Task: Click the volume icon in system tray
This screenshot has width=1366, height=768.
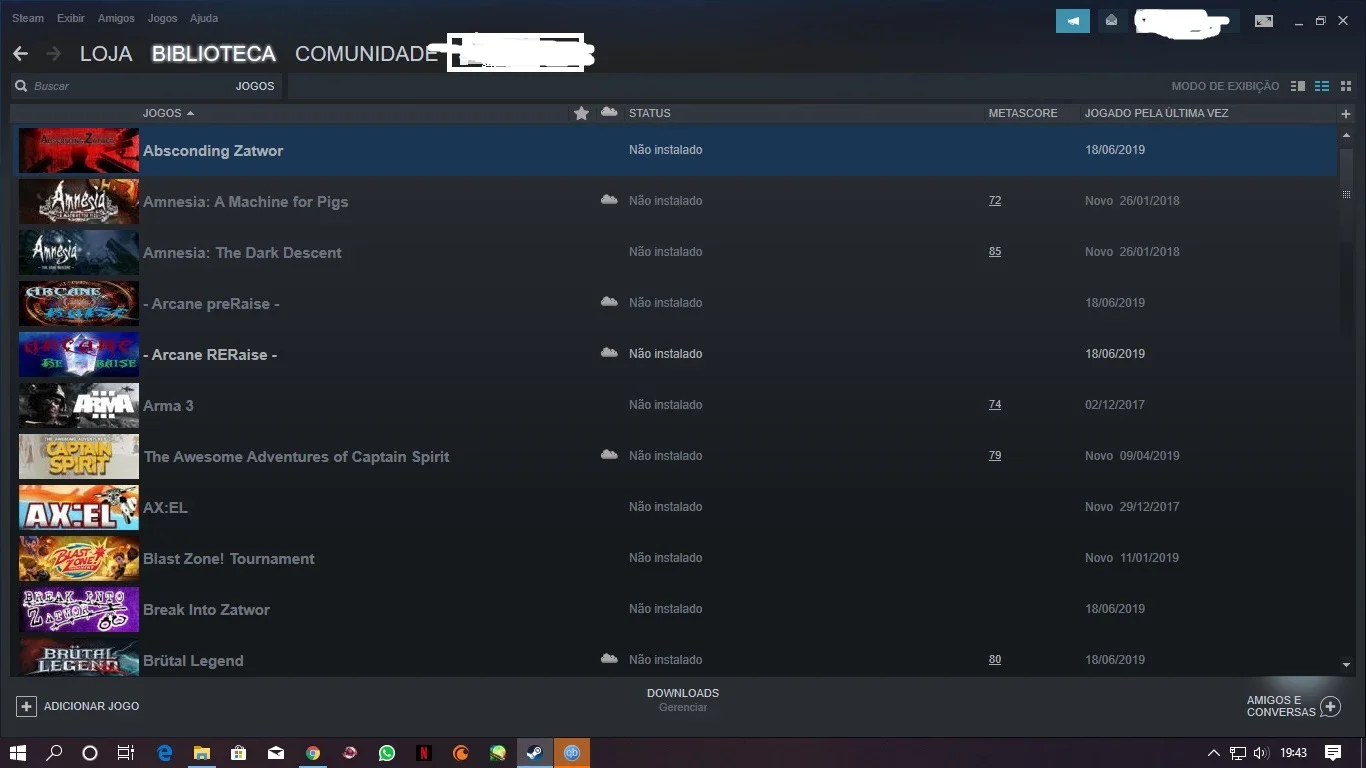Action: pos(1260,753)
